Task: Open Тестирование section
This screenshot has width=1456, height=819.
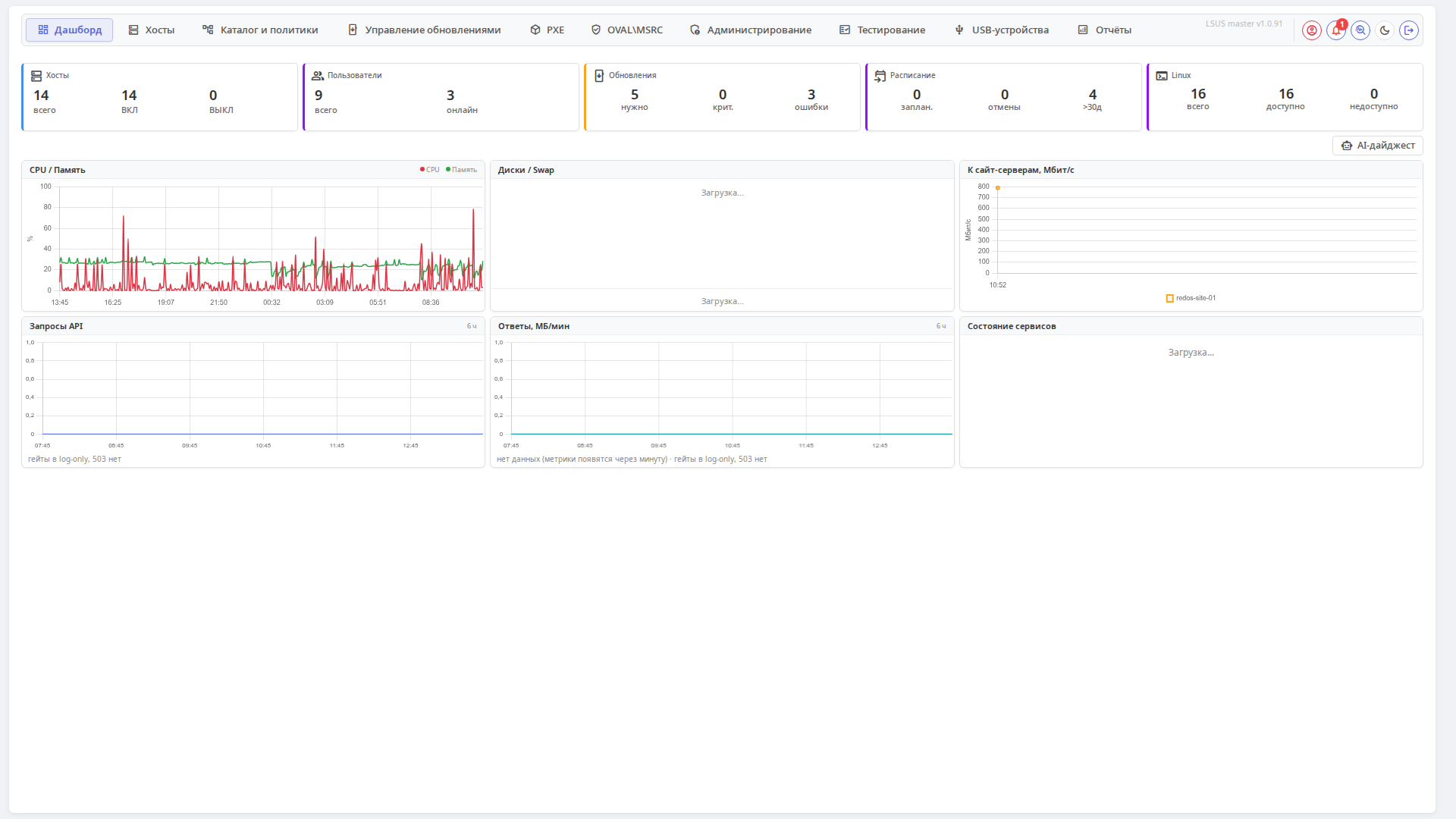Action: (x=882, y=30)
